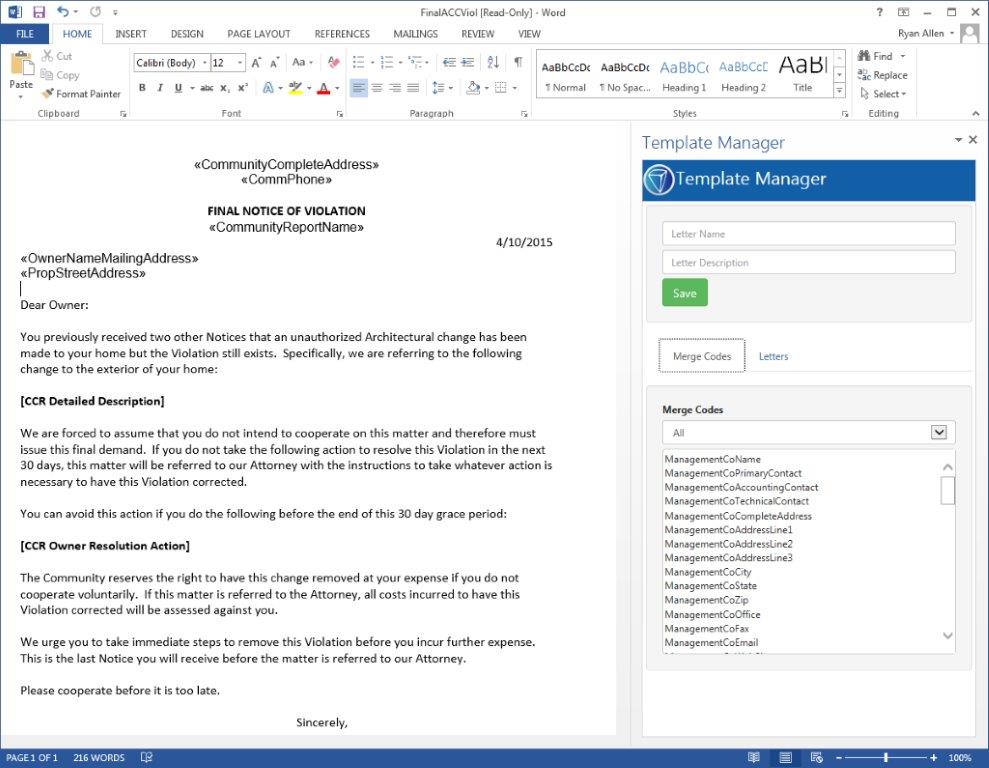Click the Letter Name input field
Viewport: 989px width, 768px height.
[809, 233]
